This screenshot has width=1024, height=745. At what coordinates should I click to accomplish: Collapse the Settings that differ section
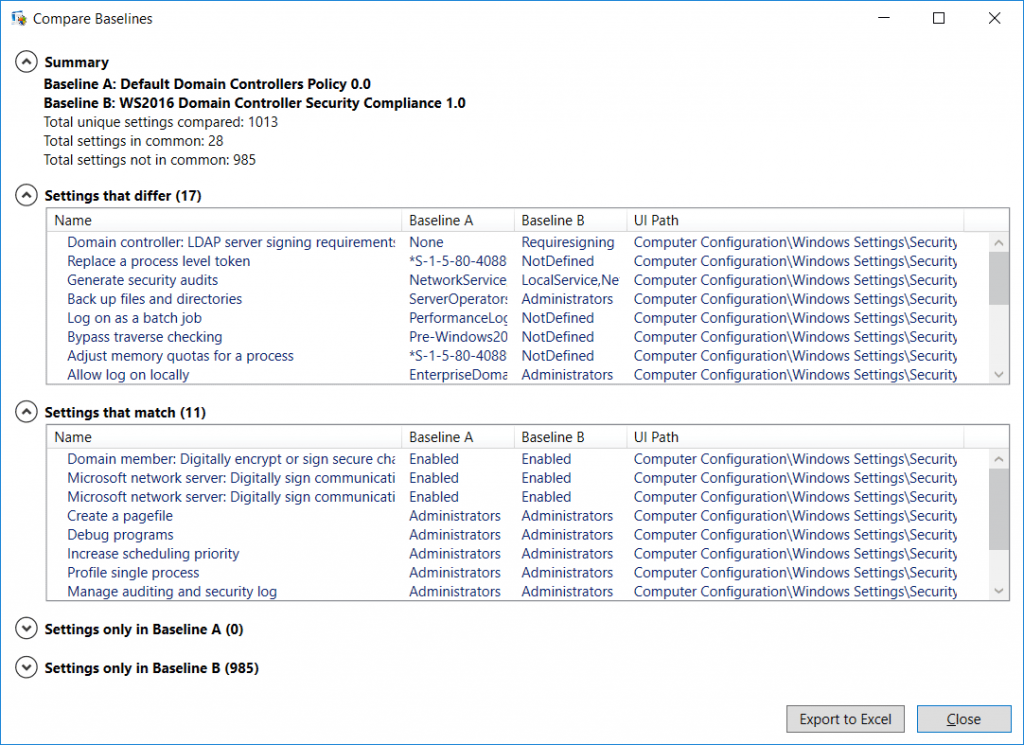pyautogui.click(x=26, y=195)
